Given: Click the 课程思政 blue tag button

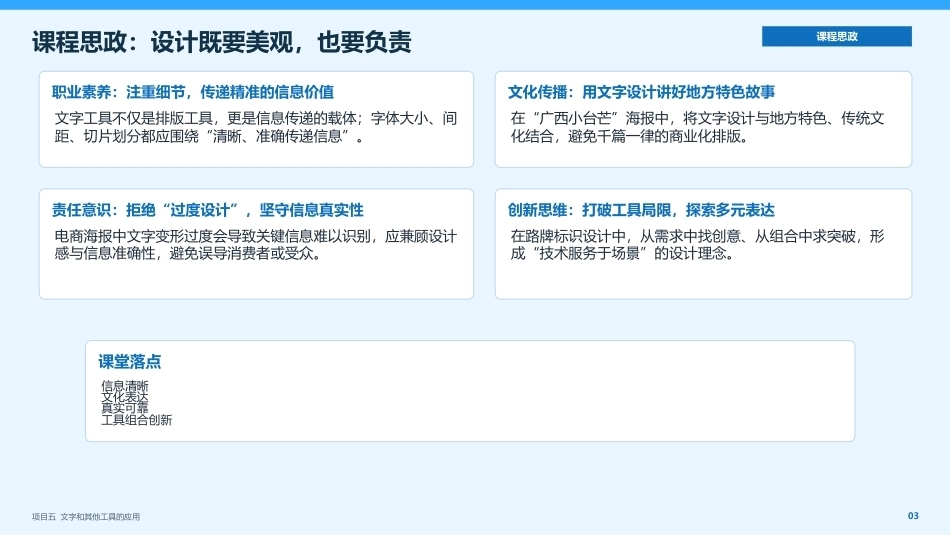Looking at the screenshot, I should 837,36.
